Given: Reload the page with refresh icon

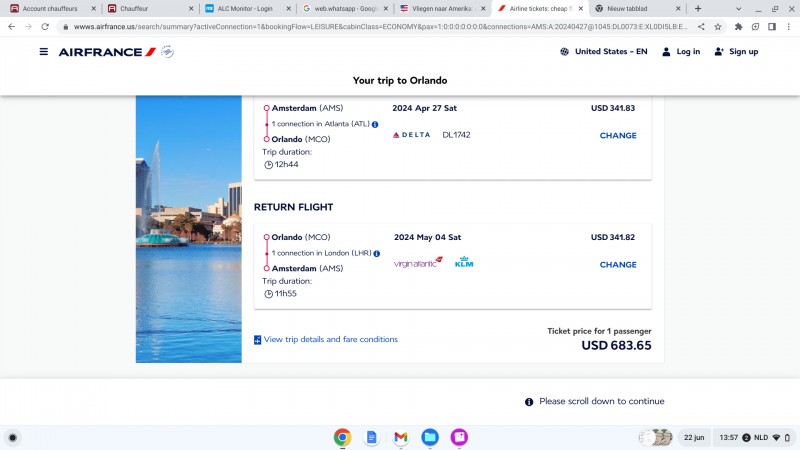Looking at the screenshot, I should click(x=42, y=27).
